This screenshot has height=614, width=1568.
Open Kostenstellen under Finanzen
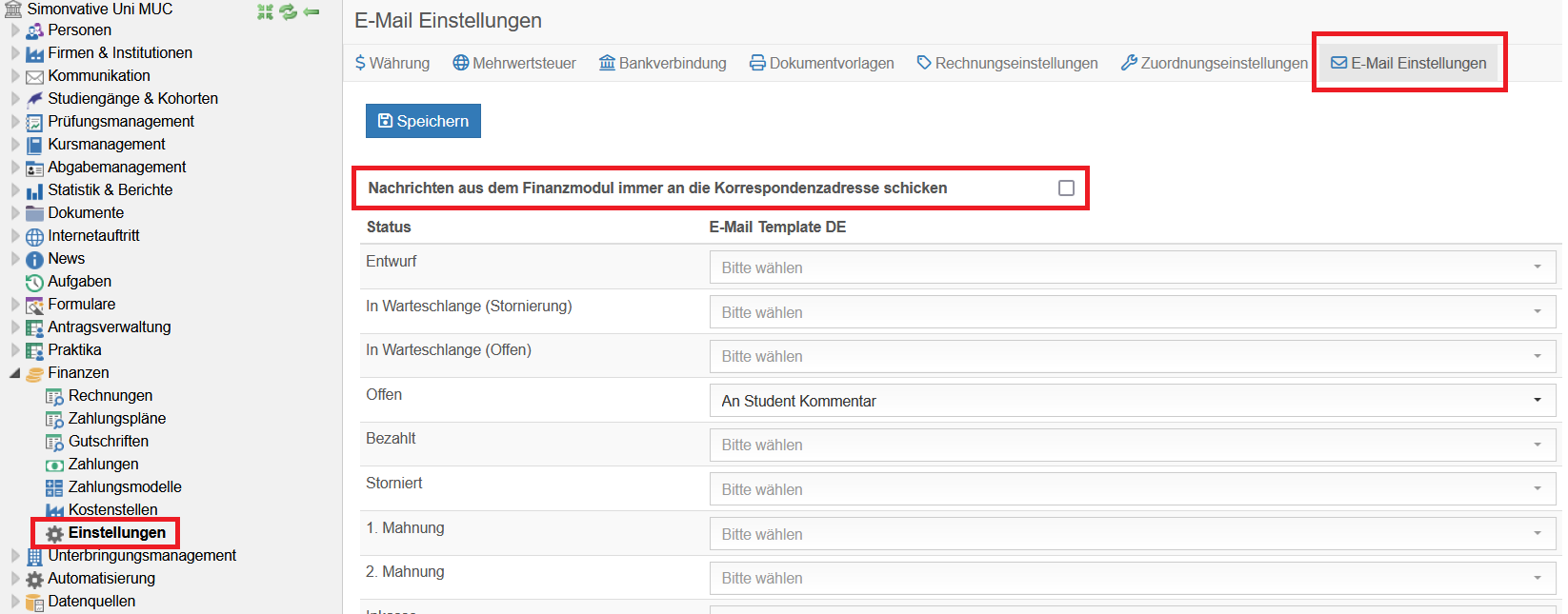(113, 510)
